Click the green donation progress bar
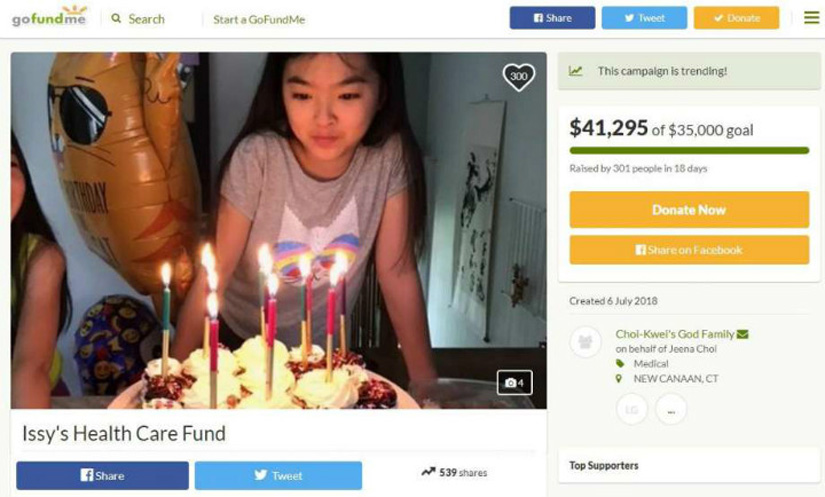Viewport: 825px width, 497px height. pyautogui.click(x=689, y=150)
